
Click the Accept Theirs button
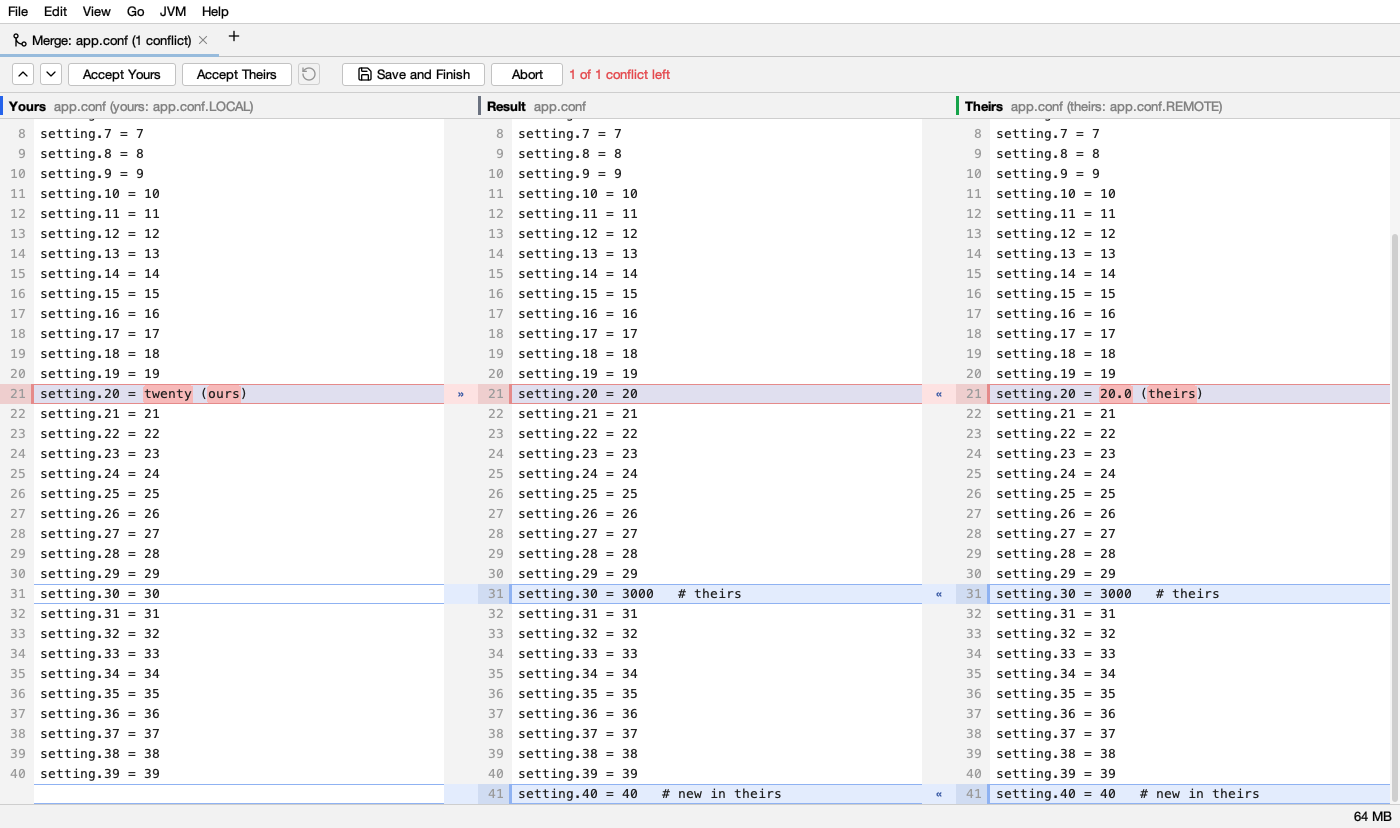tap(237, 74)
